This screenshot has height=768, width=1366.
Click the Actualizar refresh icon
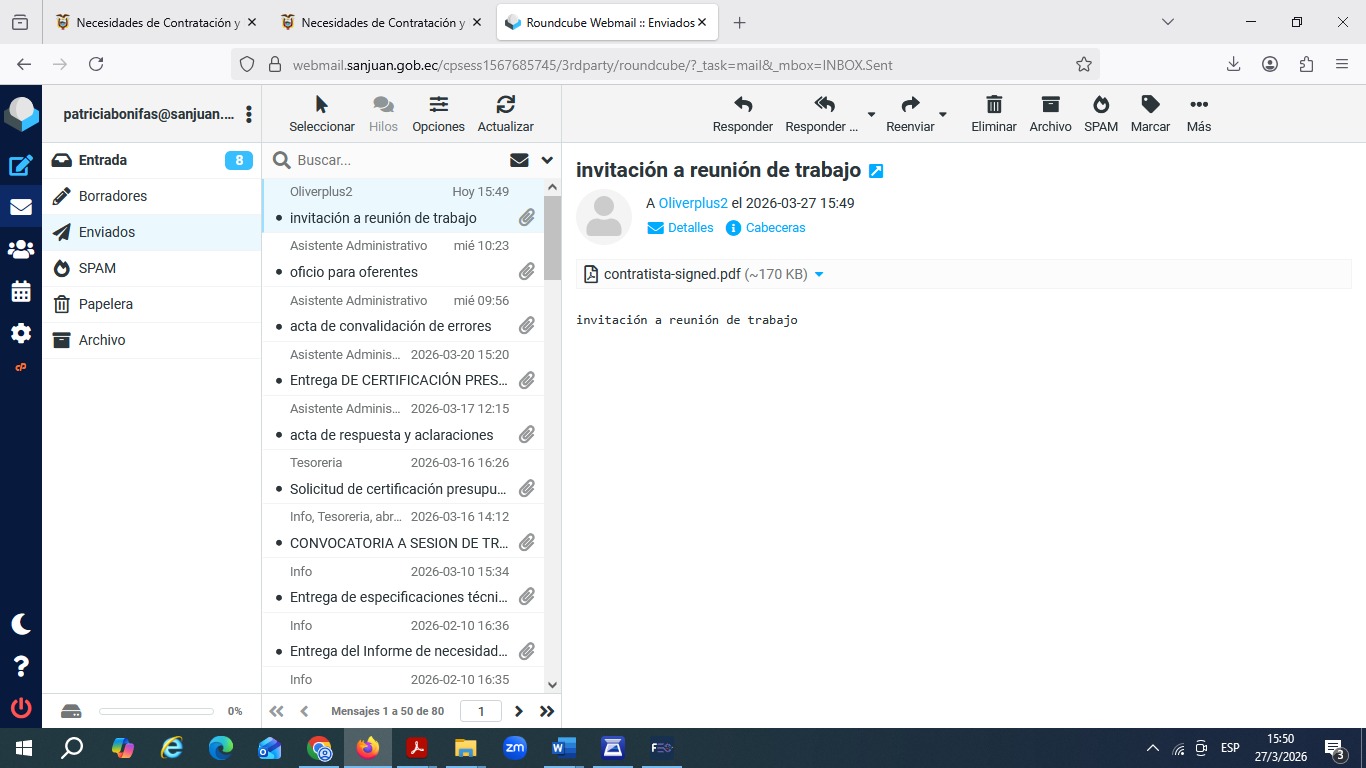pyautogui.click(x=505, y=105)
